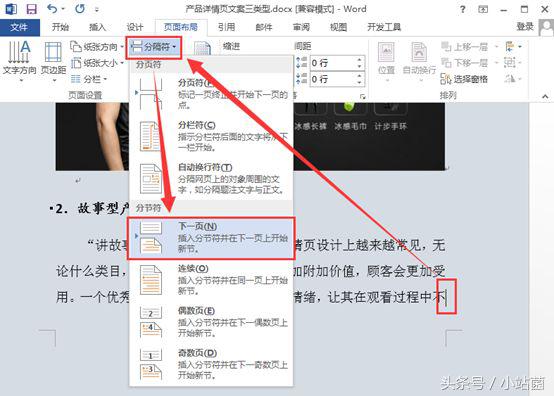This screenshot has width=554, height=396.
Task: Click the Word application logo icon
Action: (11, 9)
